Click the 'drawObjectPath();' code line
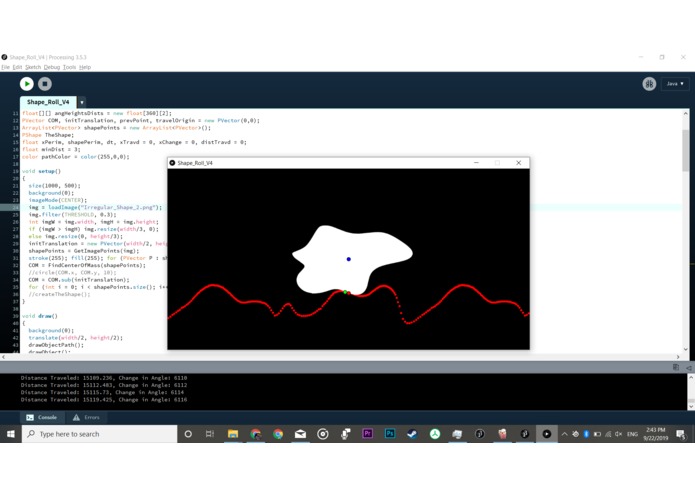Image resolution: width=695 pixels, height=494 pixels. click(x=56, y=345)
